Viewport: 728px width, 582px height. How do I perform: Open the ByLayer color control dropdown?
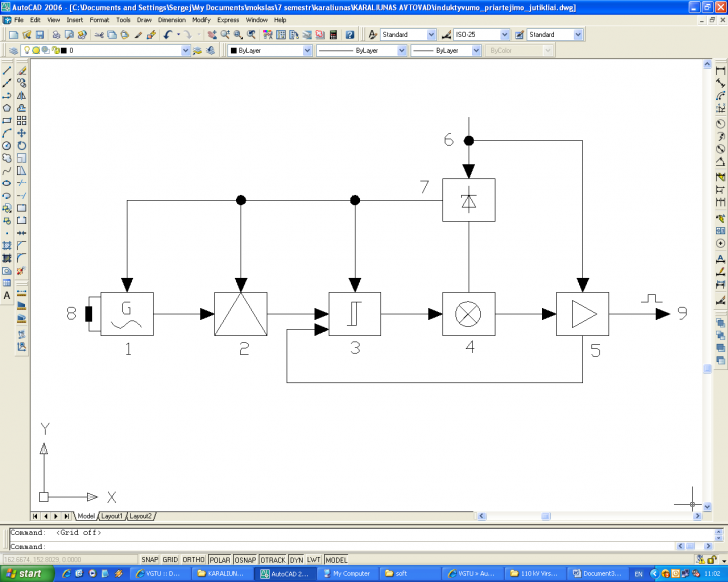[307, 51]
